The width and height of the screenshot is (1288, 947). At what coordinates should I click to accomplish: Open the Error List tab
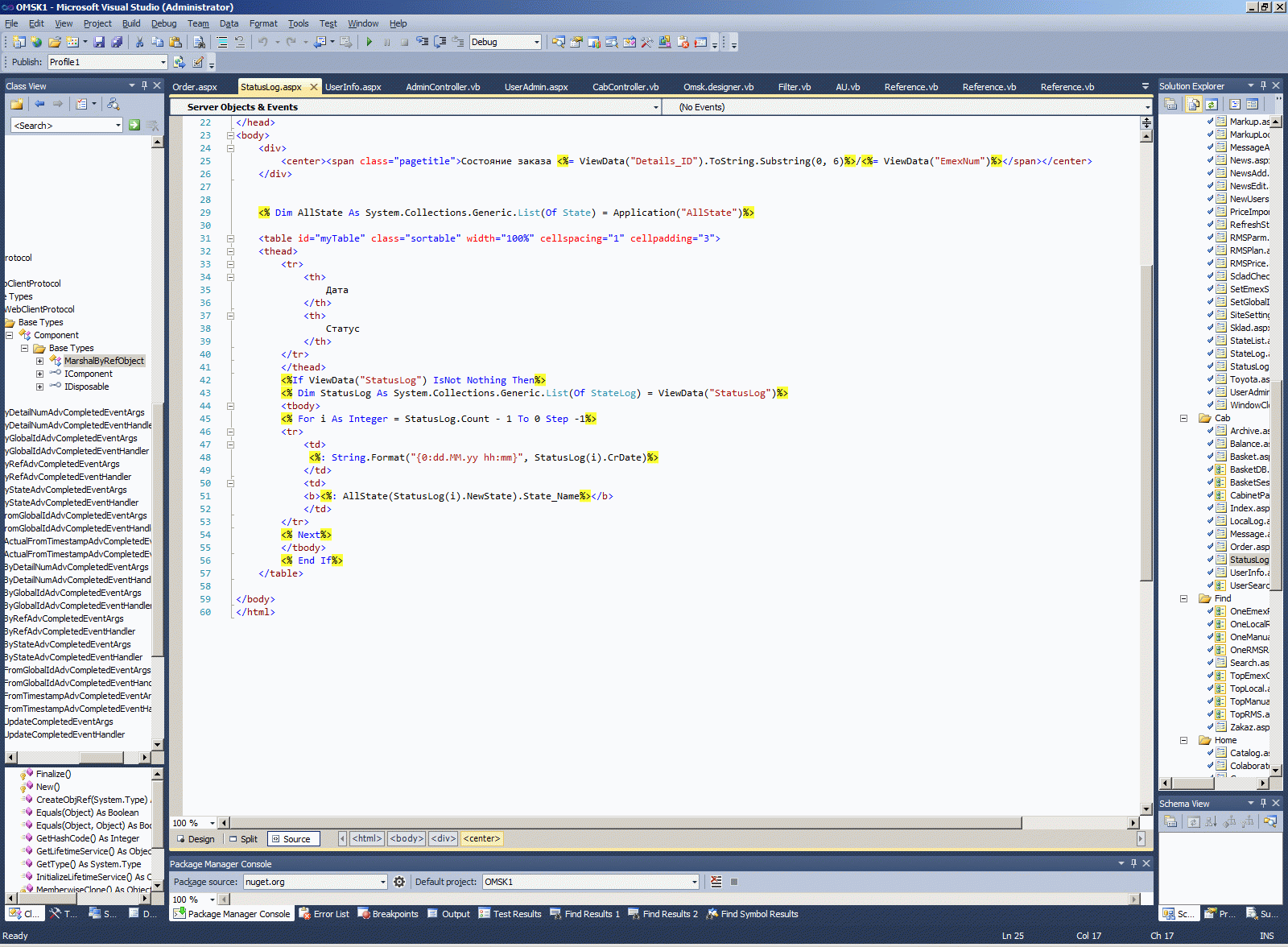(324, 914)
